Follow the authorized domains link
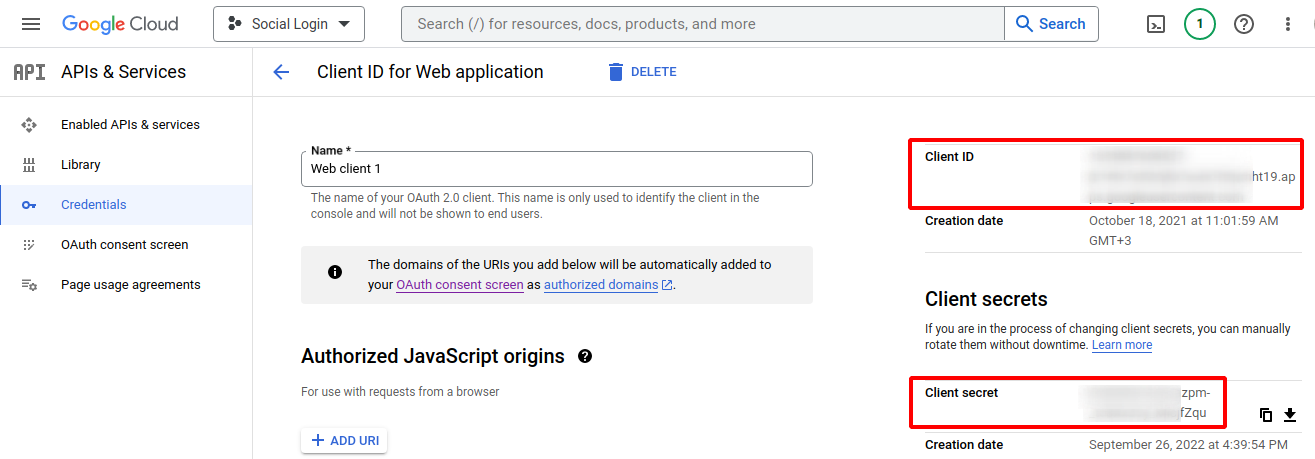The image size is (1315, 459). click(x=601, y=285)
